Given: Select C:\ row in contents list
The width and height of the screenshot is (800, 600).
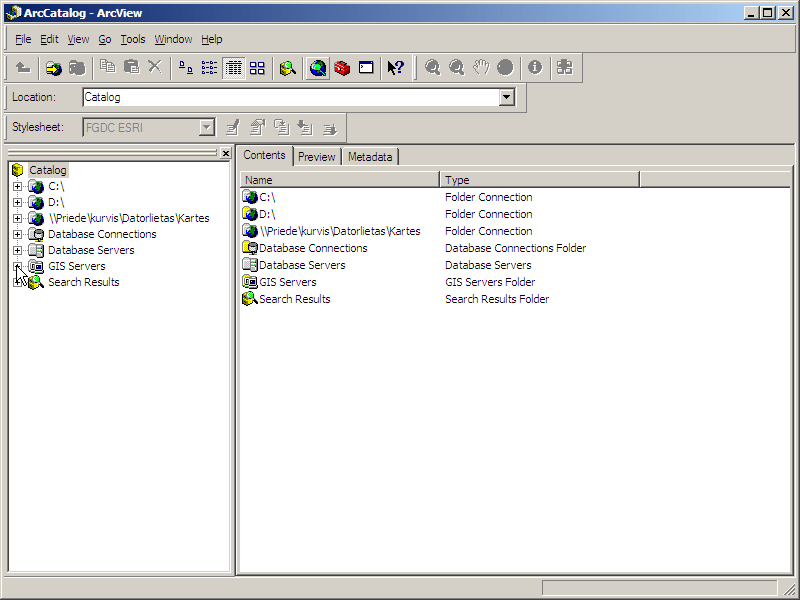Looking at the screenshot, I should click(x=267, y=197).
